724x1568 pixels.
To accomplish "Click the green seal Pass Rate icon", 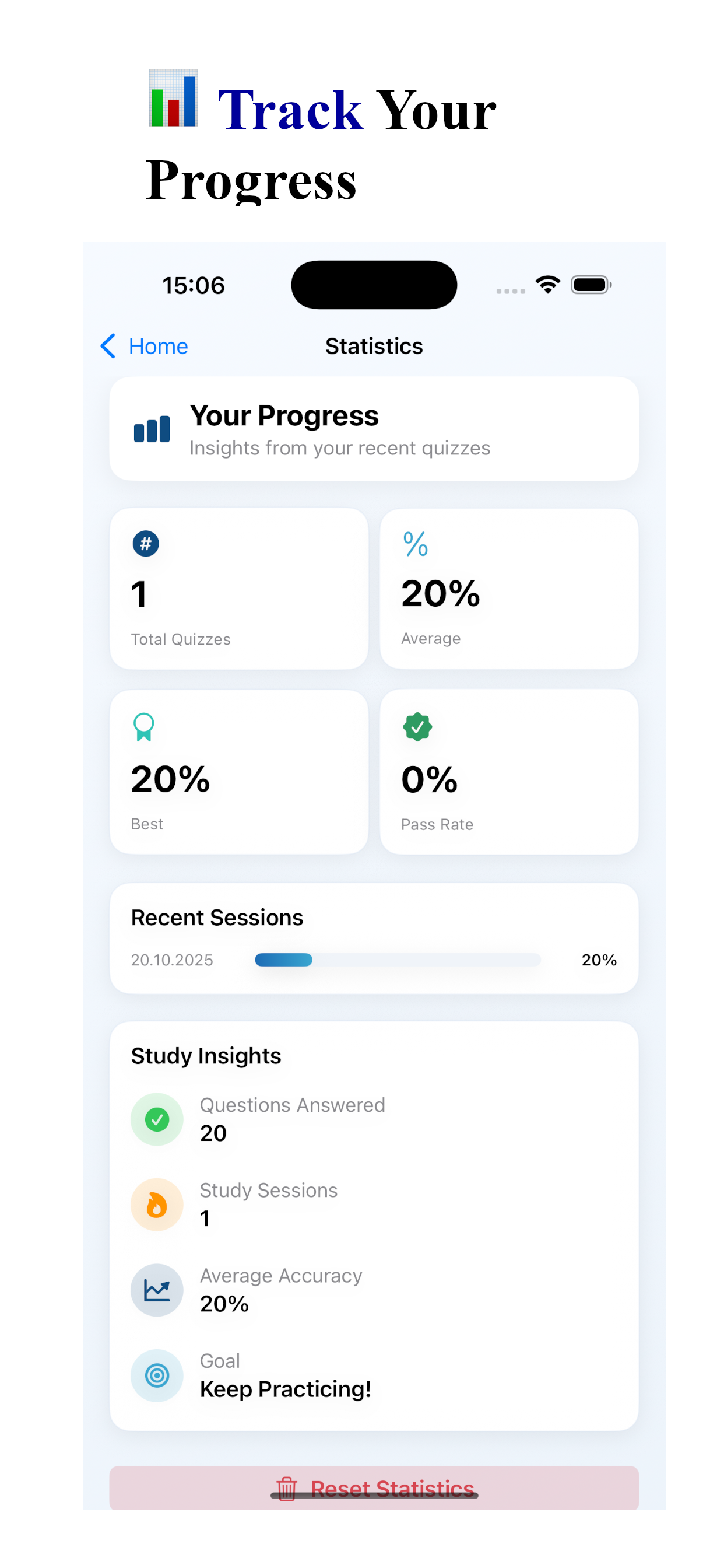I will coord(417,726).
